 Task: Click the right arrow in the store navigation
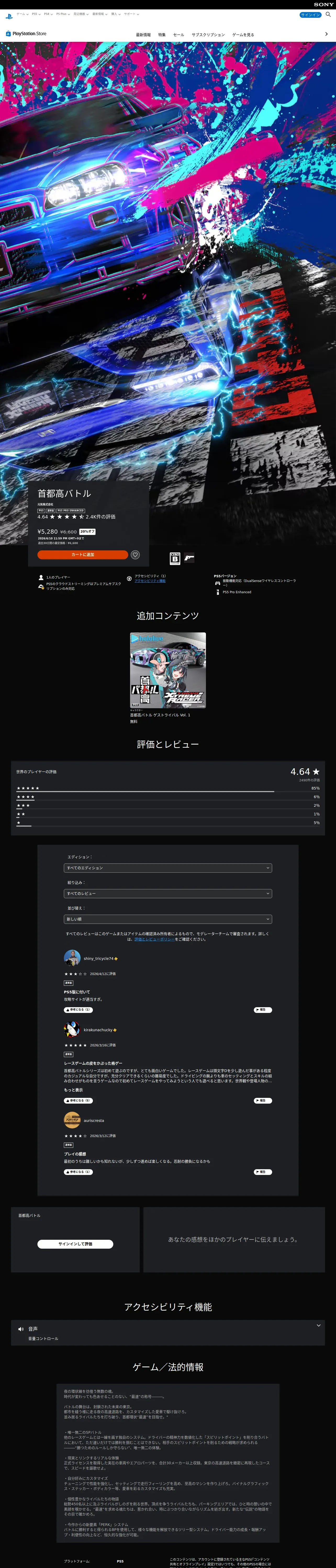pyautogui.click(x=326, y=34)
